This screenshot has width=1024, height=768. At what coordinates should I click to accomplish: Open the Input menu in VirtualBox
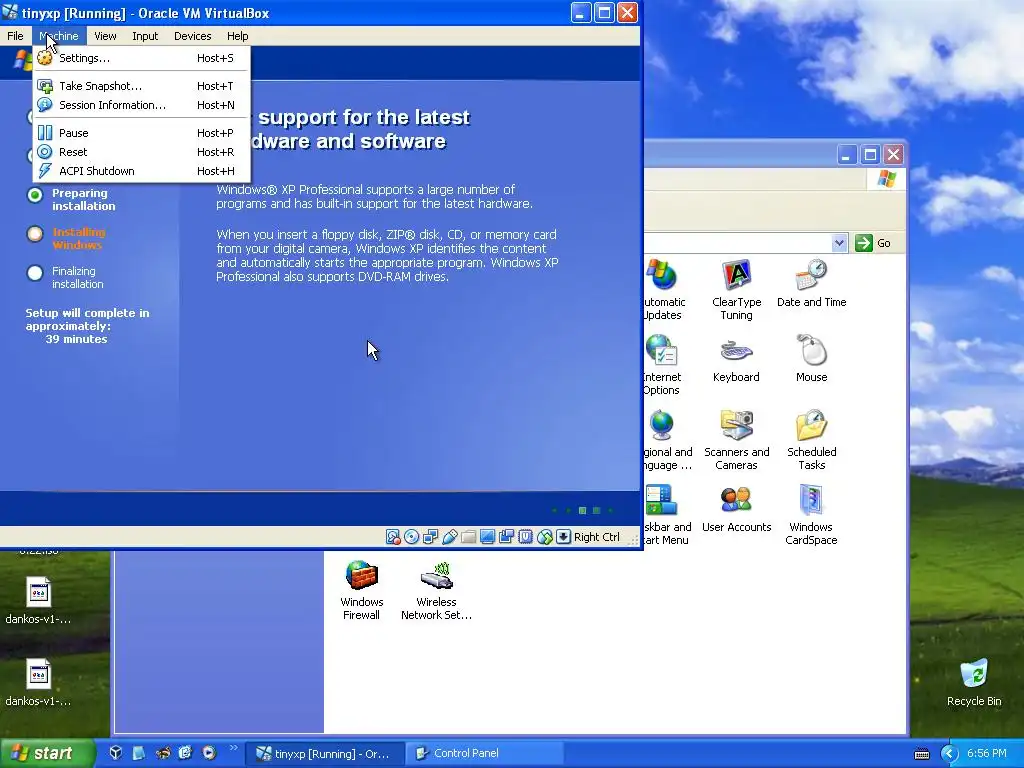click(x=145, y=36)
